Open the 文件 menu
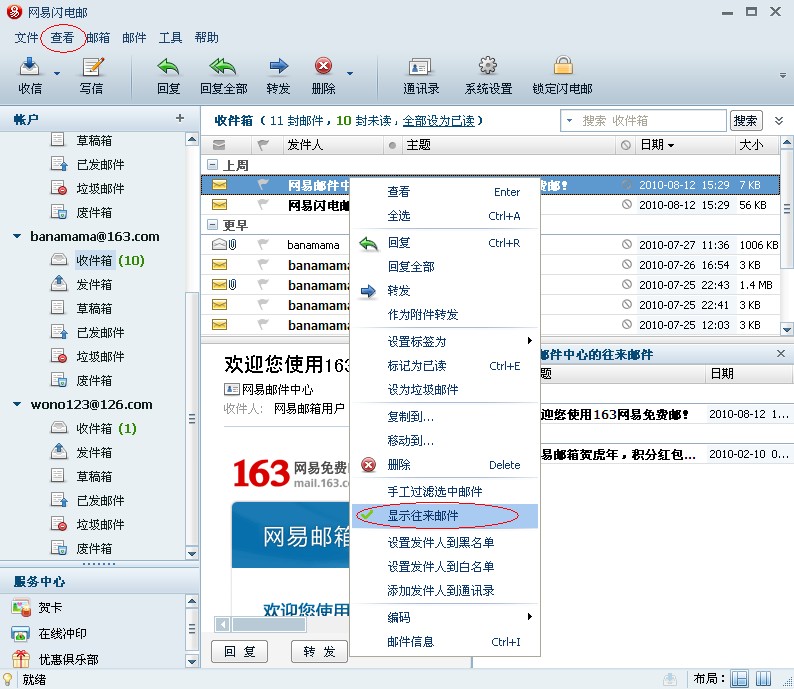The height and width of the screenshot is (689, 794). (26, 37)
